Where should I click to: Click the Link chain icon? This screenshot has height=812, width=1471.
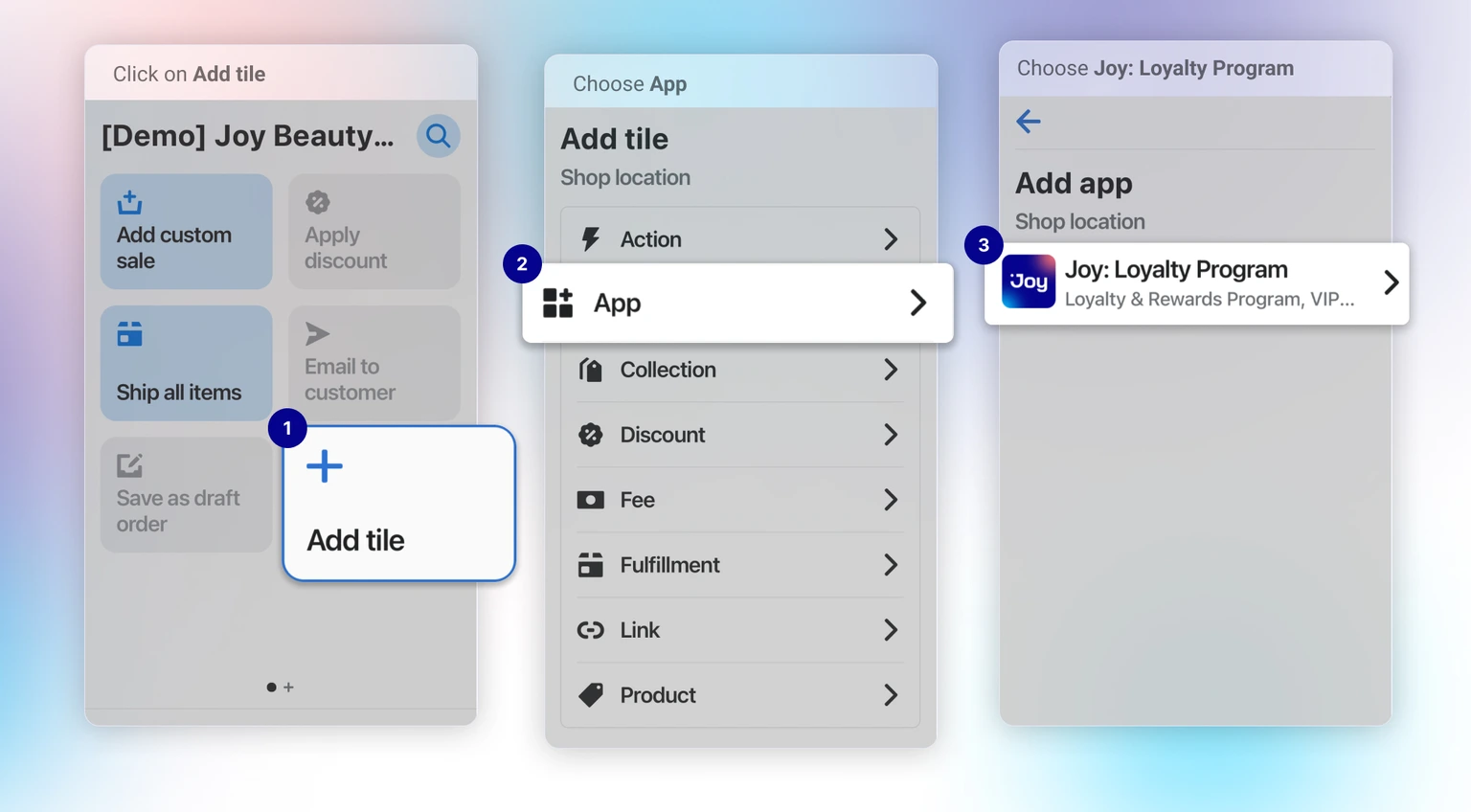coord(591,630)
